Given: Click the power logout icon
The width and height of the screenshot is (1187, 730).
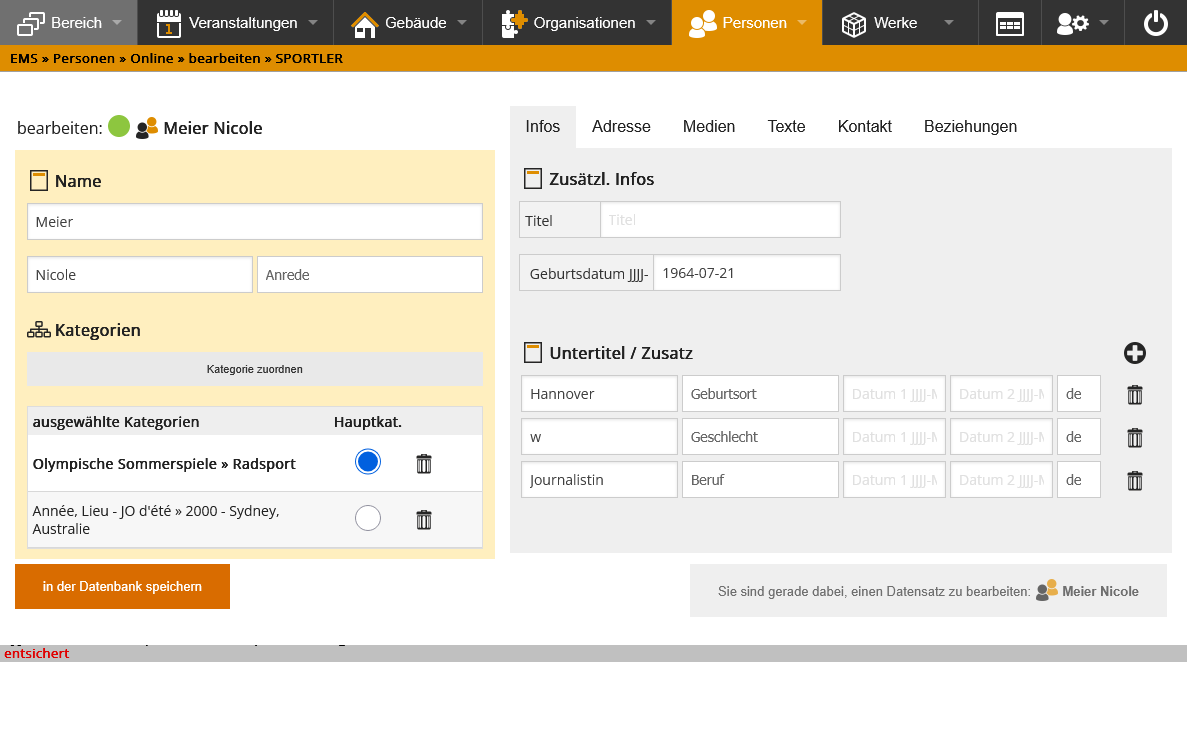Looking at the screenshot, I should pyautogui.click(x=1155, y=23).
